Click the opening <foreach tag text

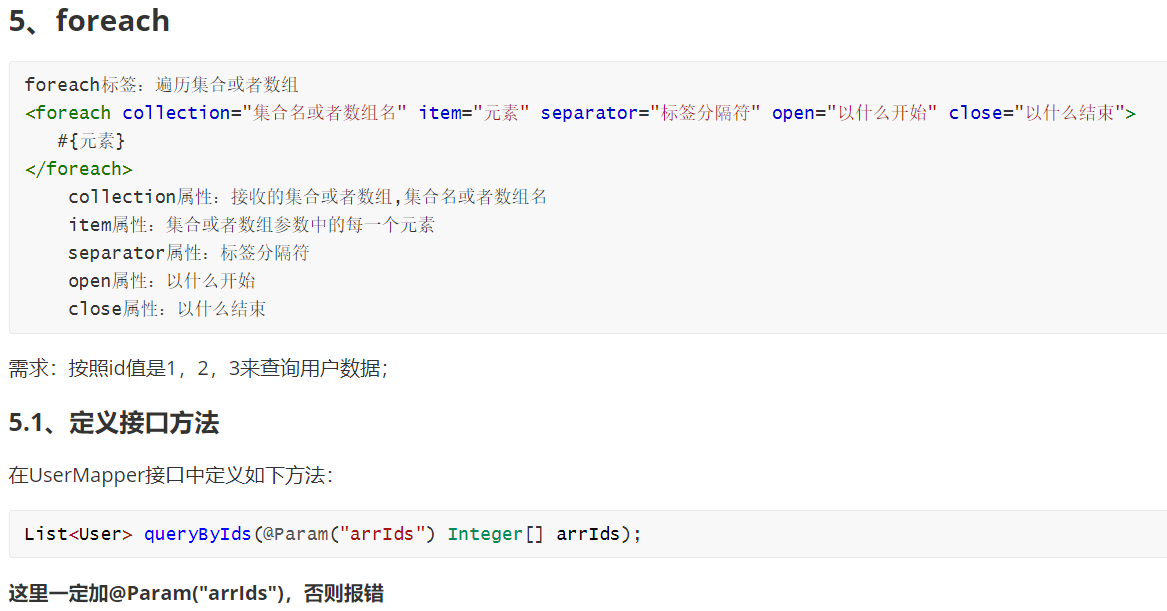[x=68, y=113]
